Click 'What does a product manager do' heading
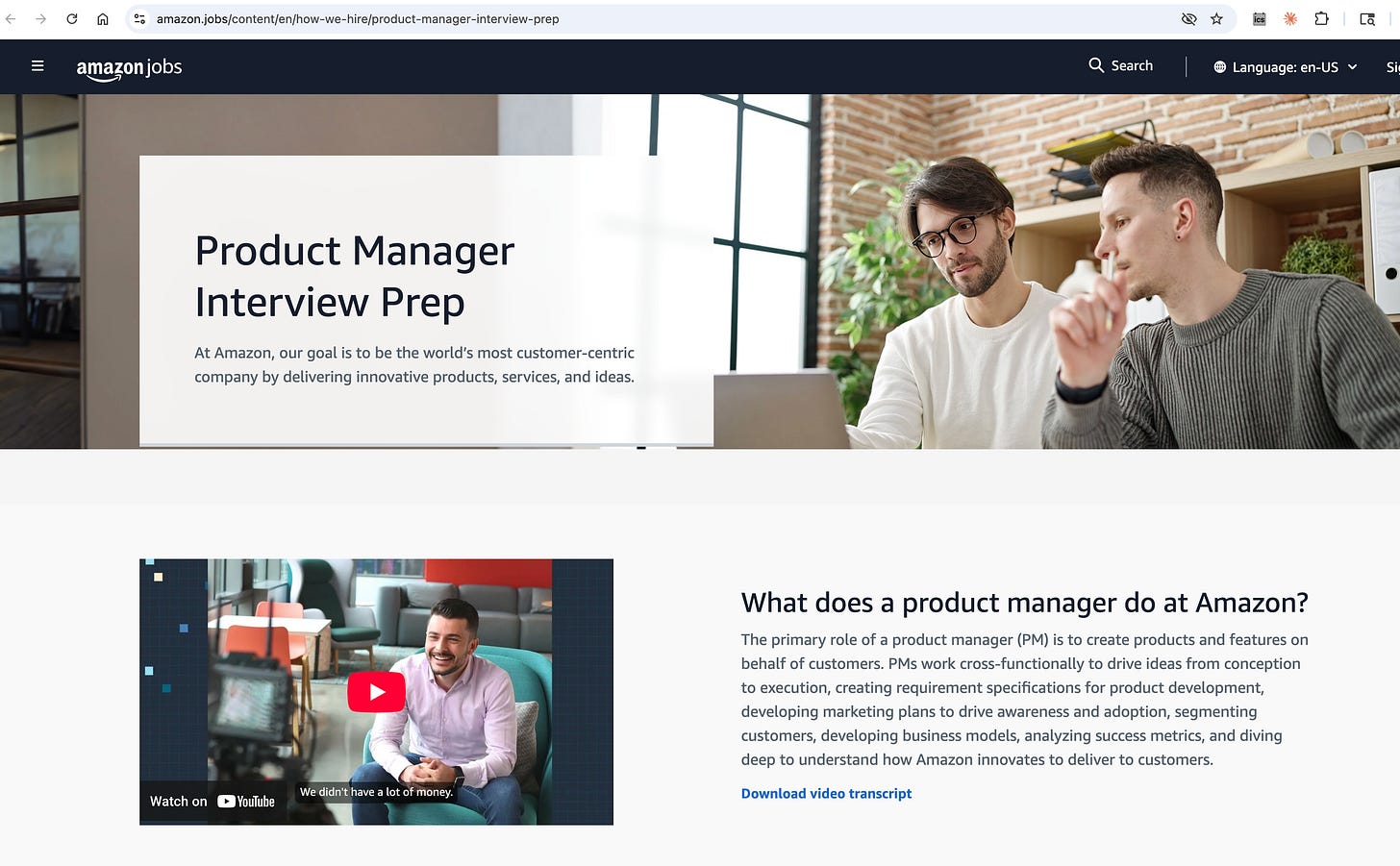 coord(1025,603)
